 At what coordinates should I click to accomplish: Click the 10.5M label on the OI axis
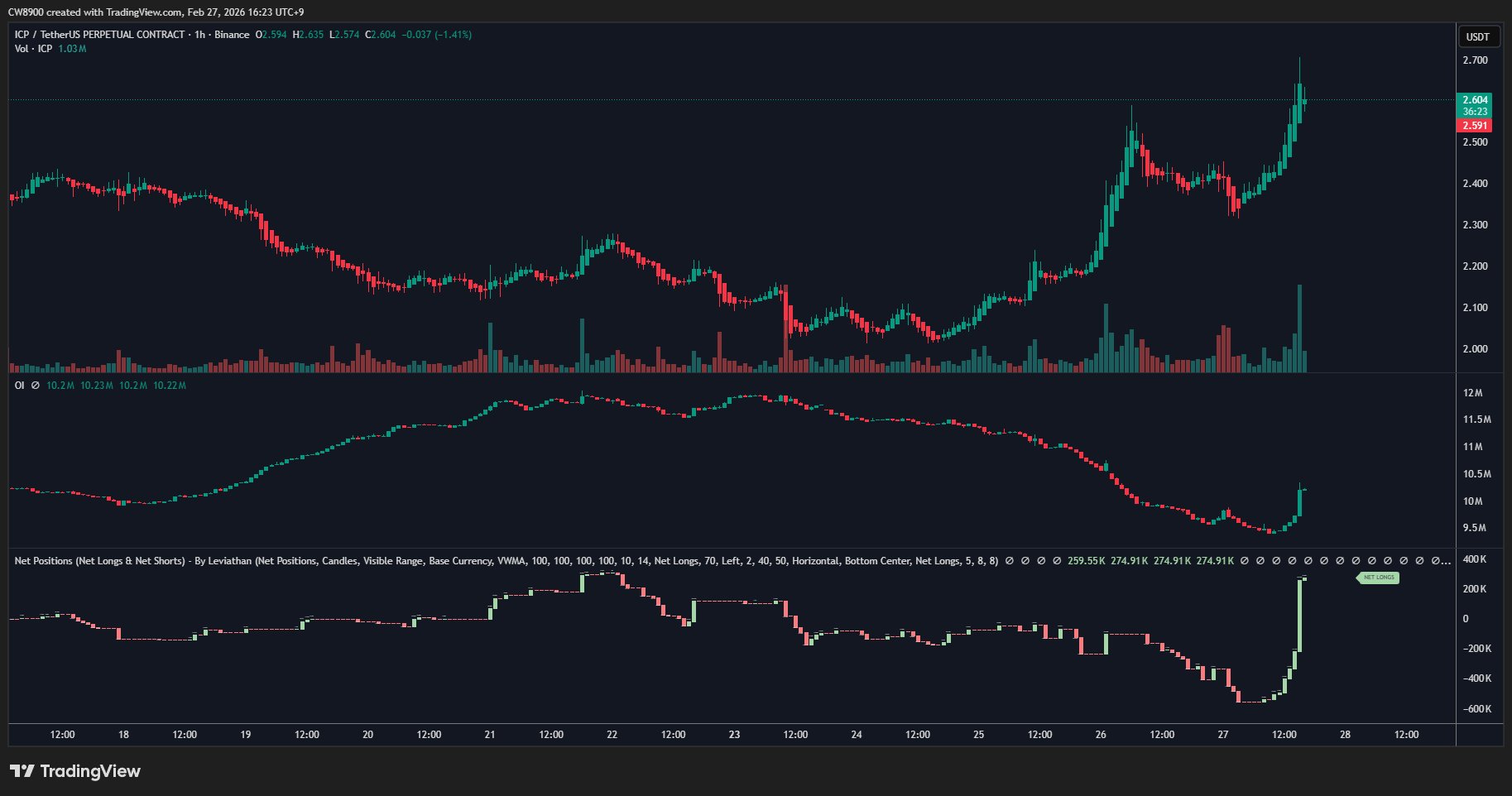point(1477,474)
